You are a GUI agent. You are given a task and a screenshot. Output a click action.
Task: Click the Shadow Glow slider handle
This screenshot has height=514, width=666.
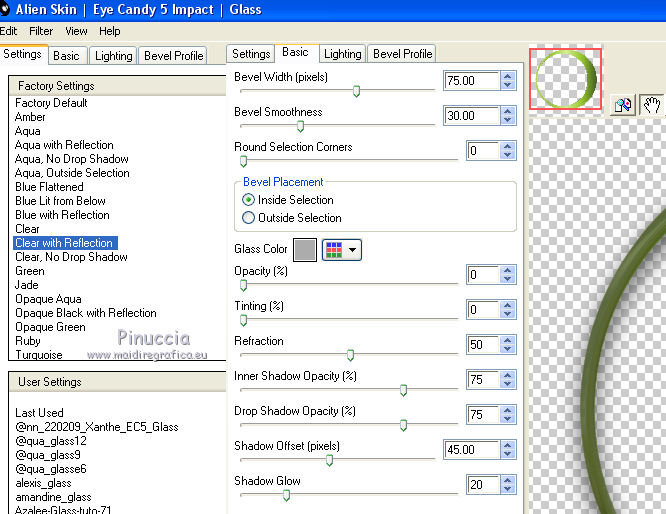286,495
